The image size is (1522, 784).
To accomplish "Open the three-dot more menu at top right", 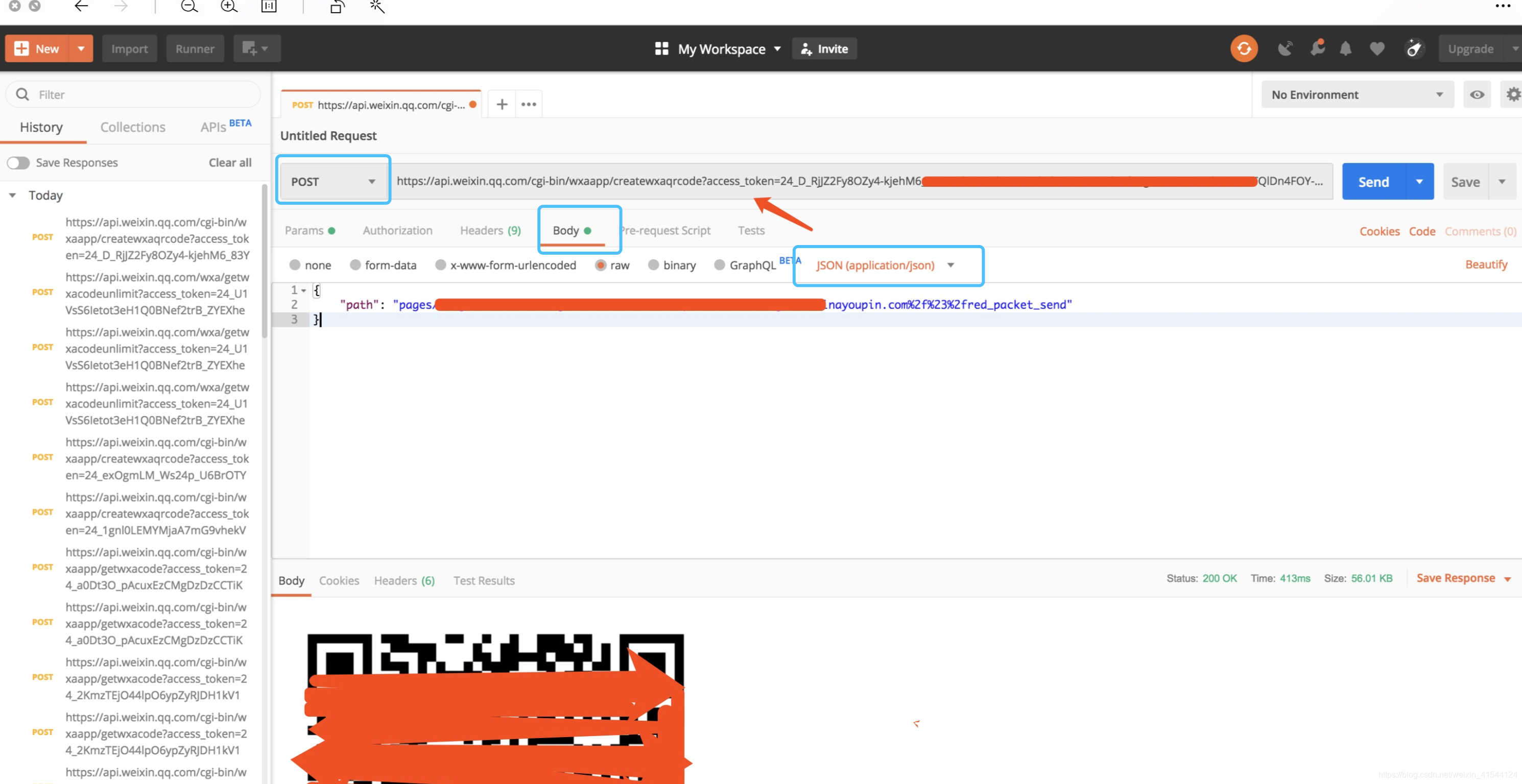I will pyautogui.click(x=1503, y=6).
